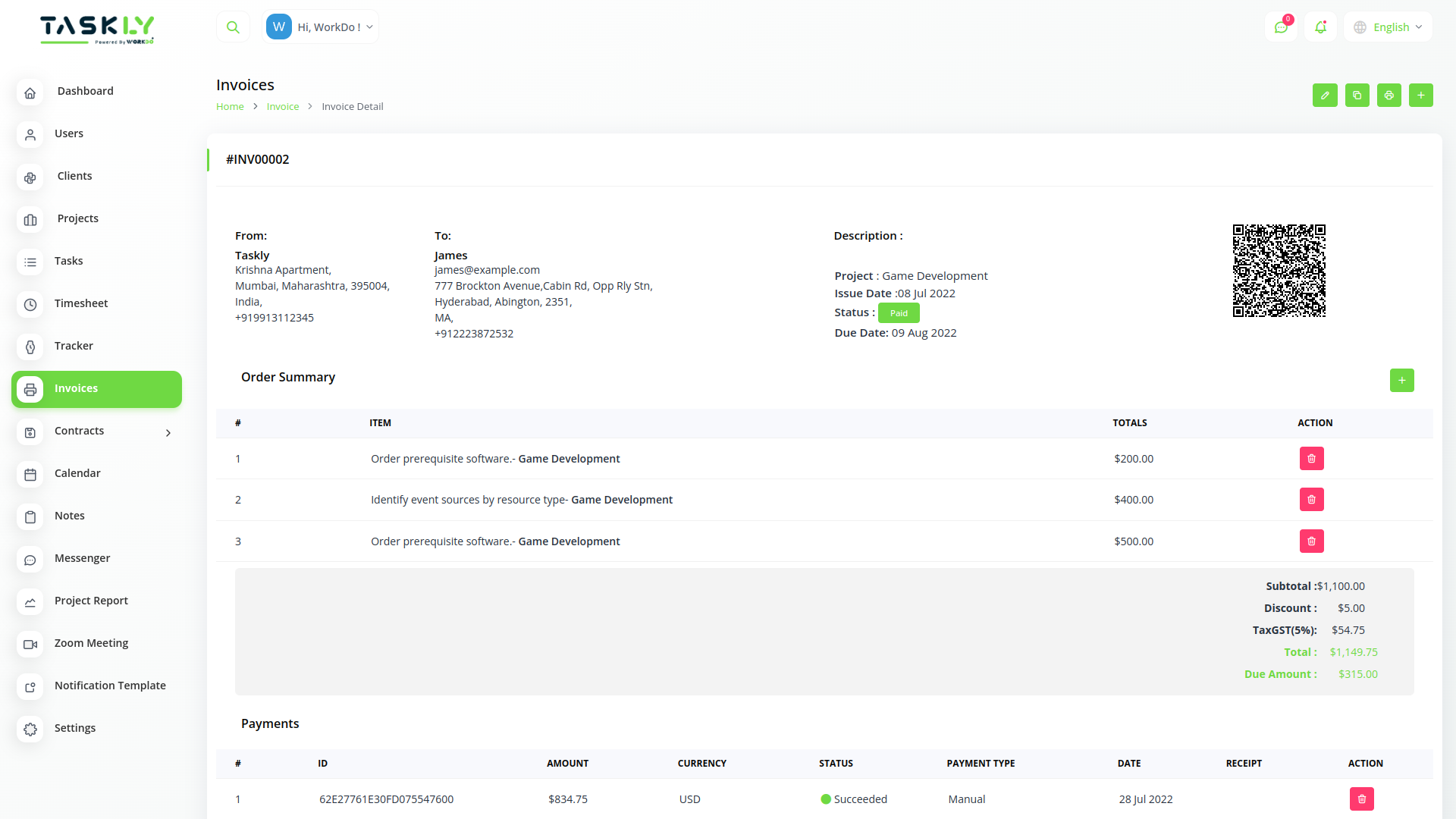
Task: Click the invoice QR code
Action: [1279, 271]
